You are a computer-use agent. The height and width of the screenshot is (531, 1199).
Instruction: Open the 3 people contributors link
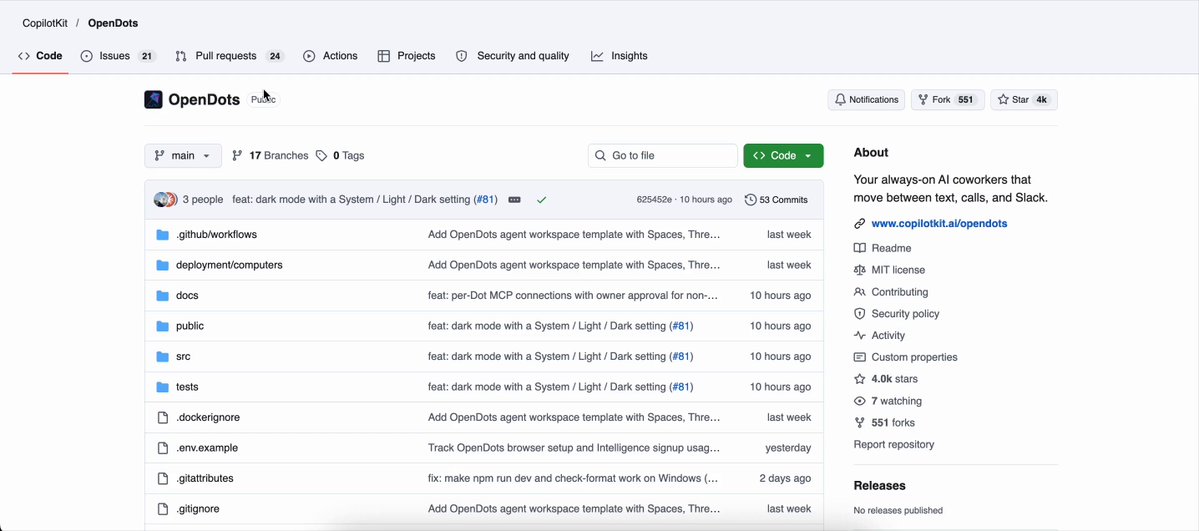coord(203,200)
